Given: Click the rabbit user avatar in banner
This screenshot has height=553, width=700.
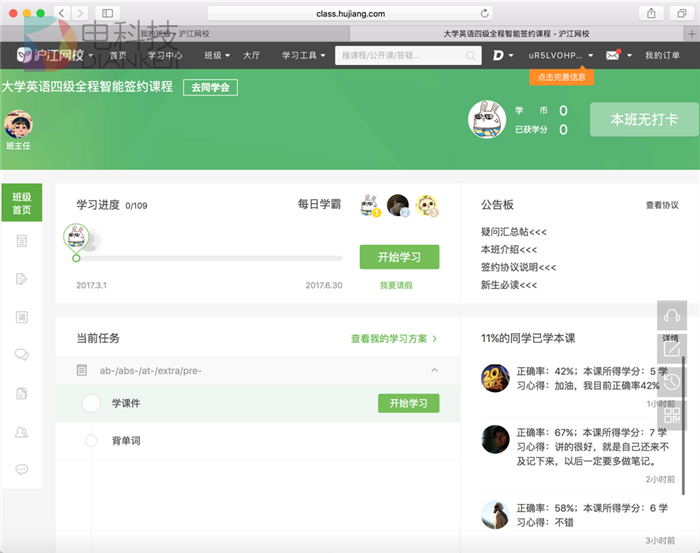Looking at the screenshot, I should point(487,119).
